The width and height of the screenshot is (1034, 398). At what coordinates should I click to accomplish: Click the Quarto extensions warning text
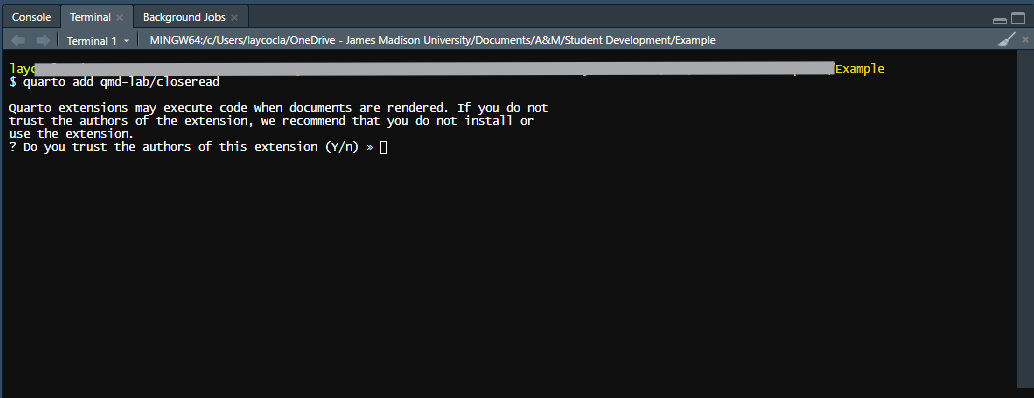point(278,121)
